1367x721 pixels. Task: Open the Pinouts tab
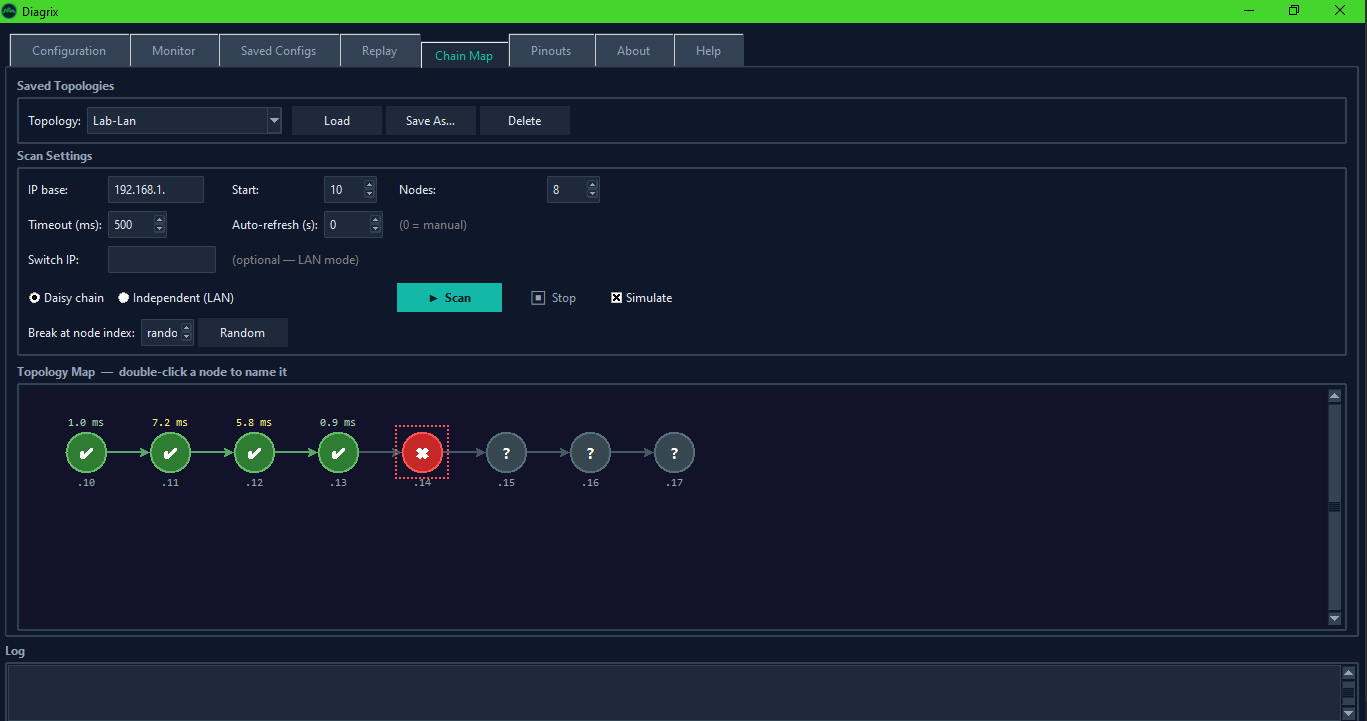click(551, 51)
